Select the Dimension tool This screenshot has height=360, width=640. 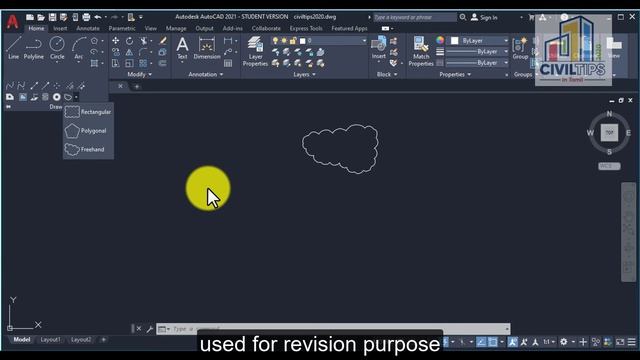207,48
